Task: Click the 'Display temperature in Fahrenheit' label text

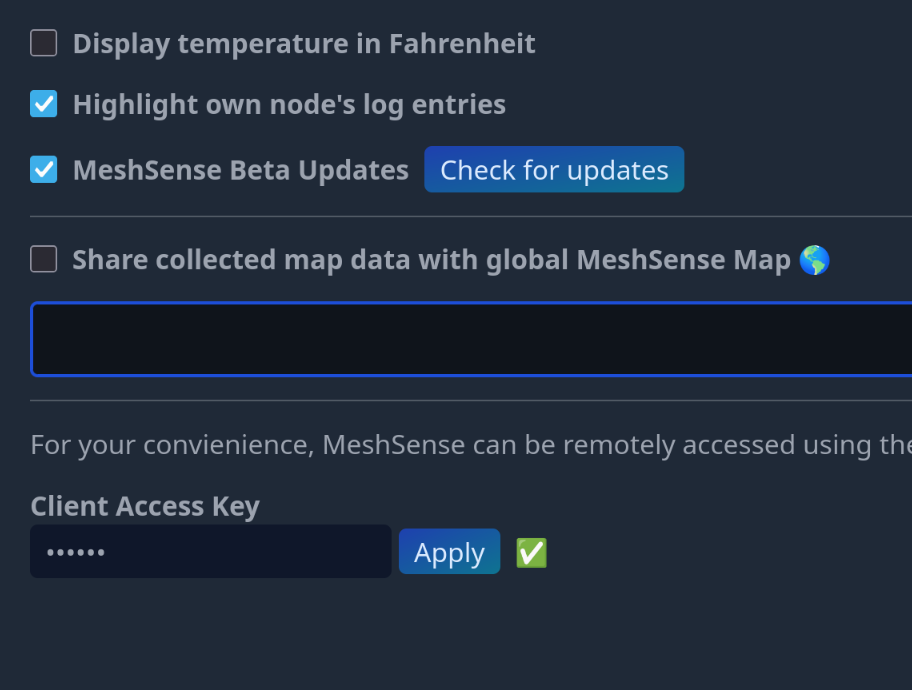Action: [x=304, y=44]
